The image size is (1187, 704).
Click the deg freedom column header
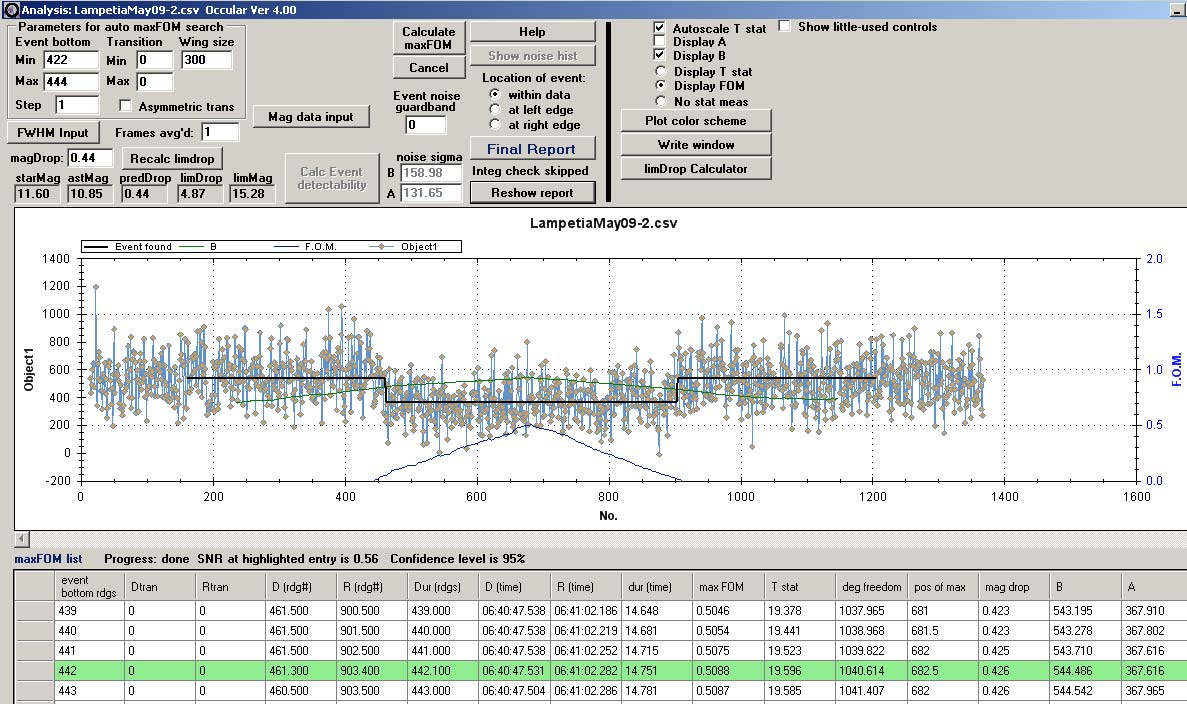(871, 587)
